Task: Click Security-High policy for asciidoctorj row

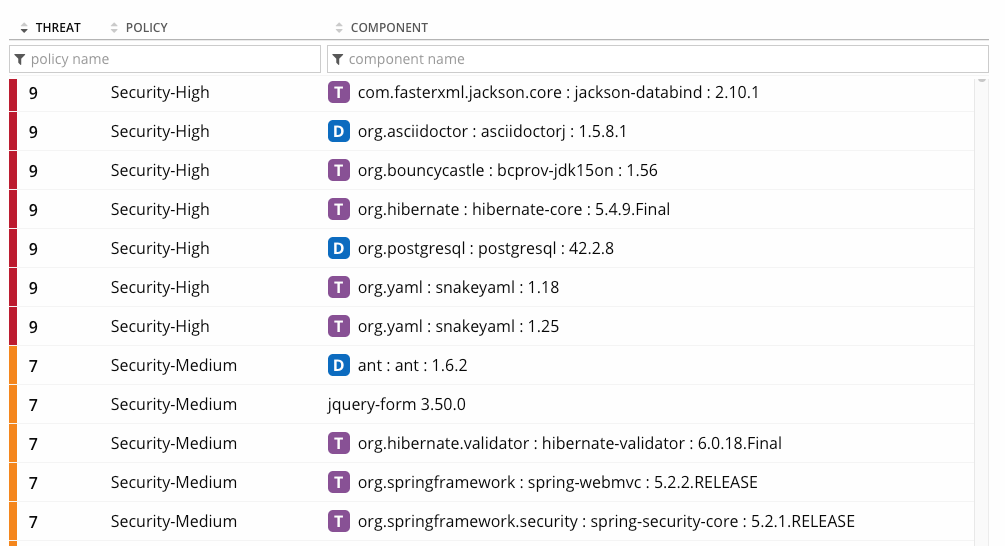Action: pyautogui.click(x=160, y=131)
